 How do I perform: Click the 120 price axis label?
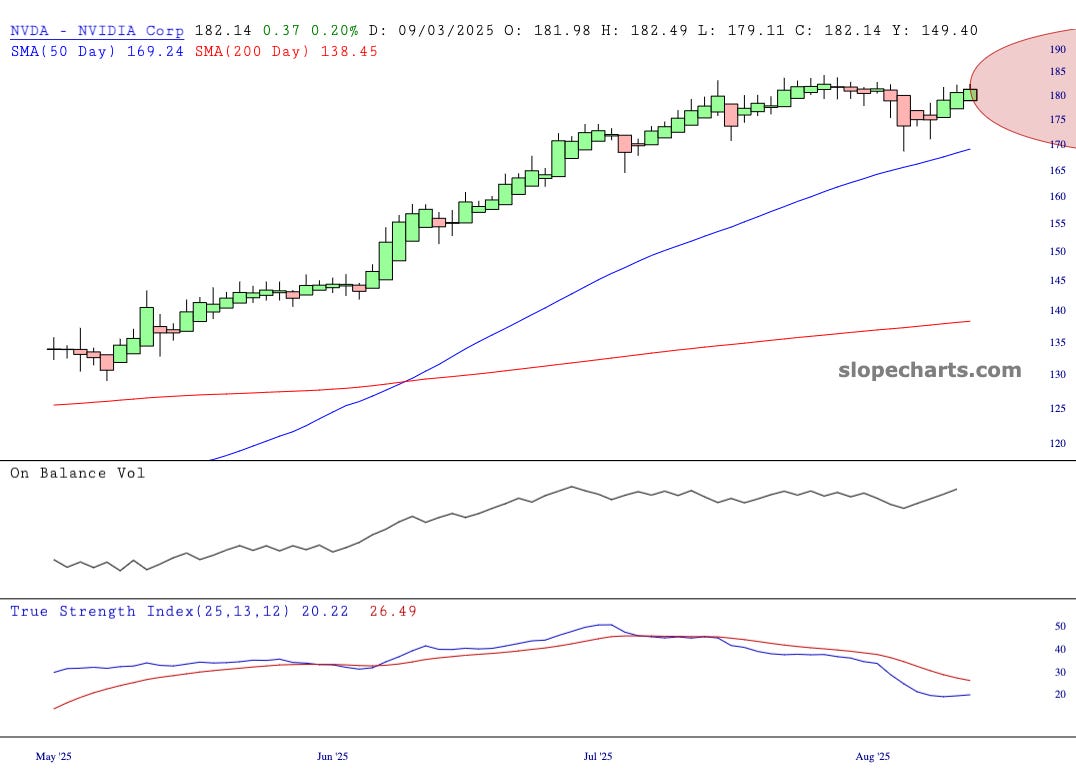(1057, 443)
